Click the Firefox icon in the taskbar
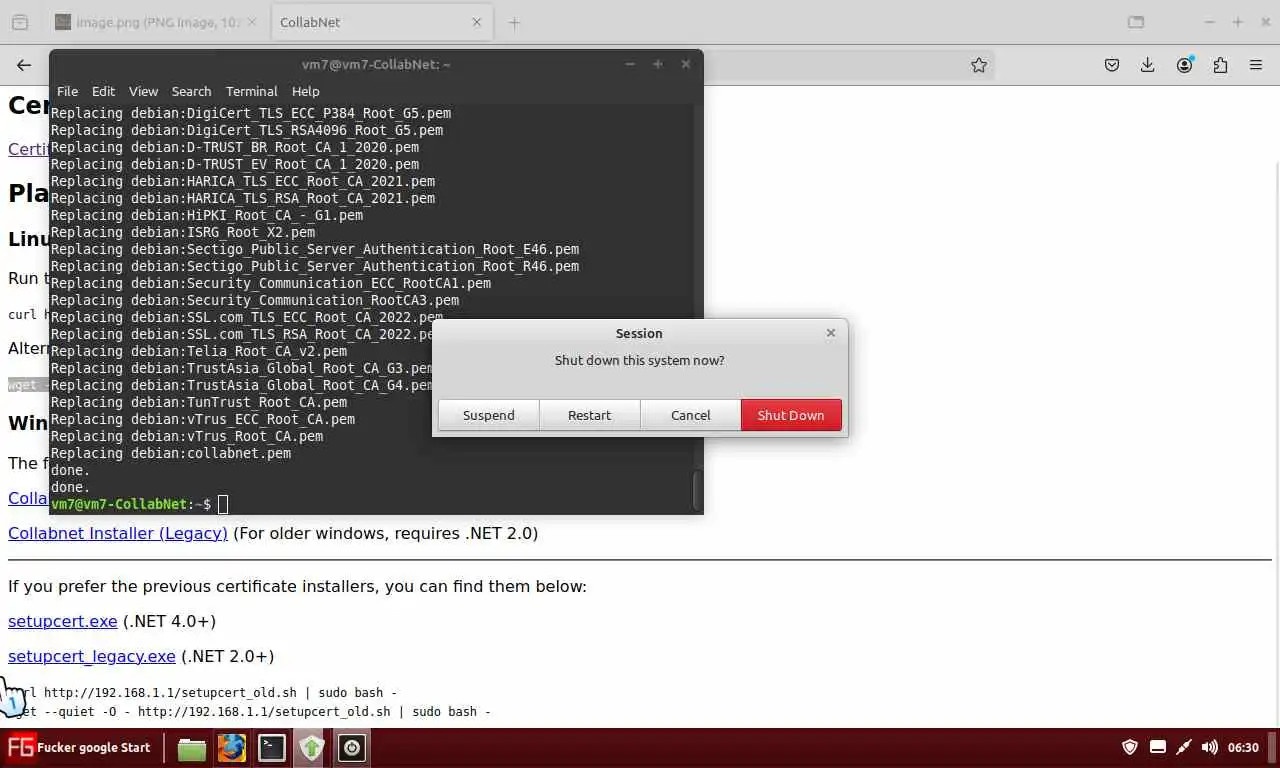Viewport: 1280px width, 768px height. tap(232, 747)
